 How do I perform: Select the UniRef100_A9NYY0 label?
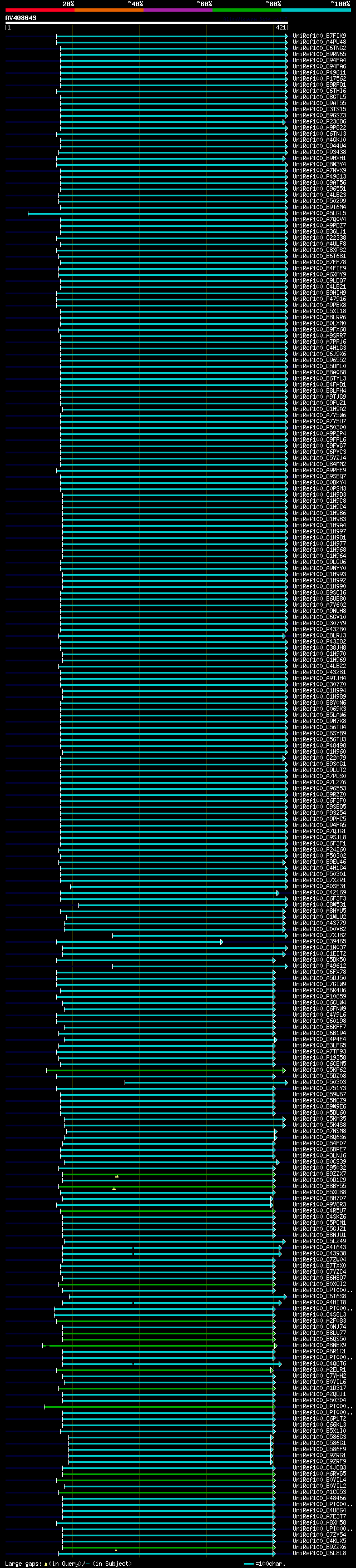pos(319,568)
